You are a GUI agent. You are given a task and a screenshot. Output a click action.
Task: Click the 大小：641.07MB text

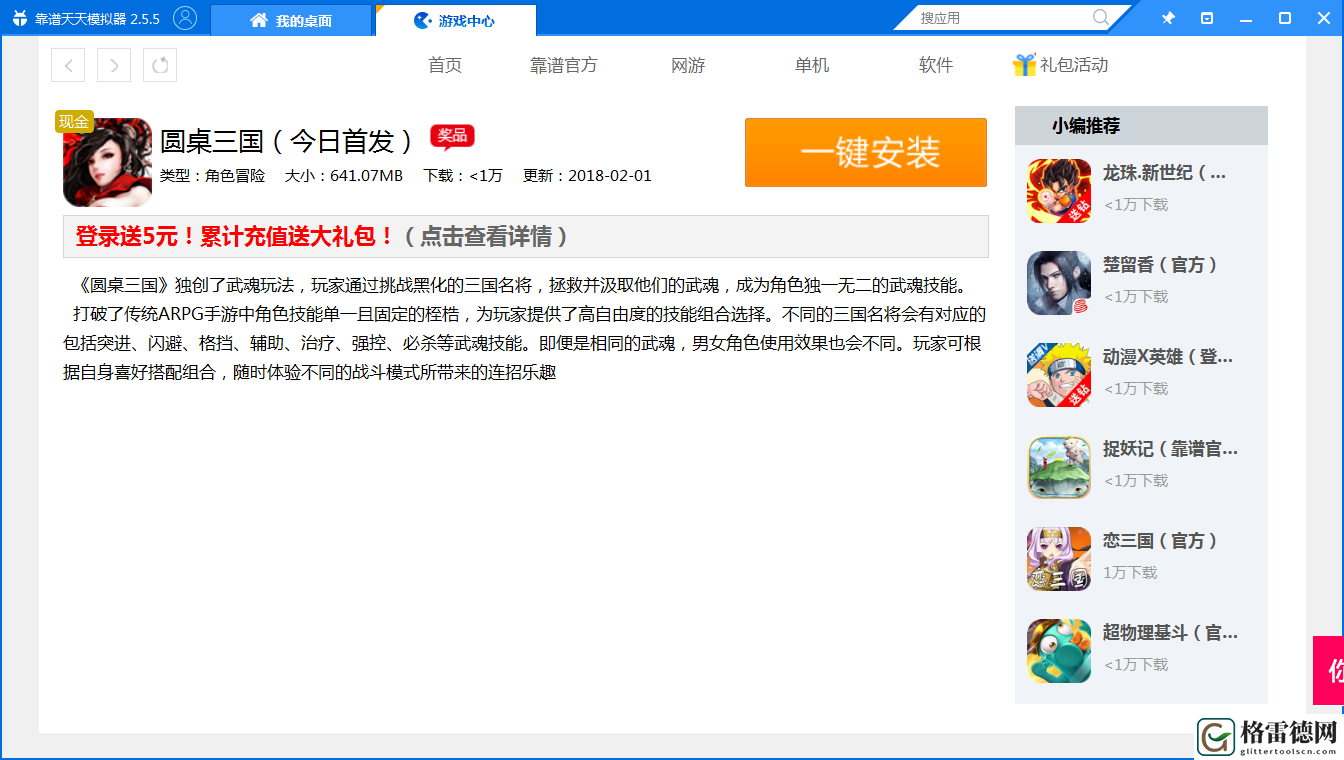[344, 176]
